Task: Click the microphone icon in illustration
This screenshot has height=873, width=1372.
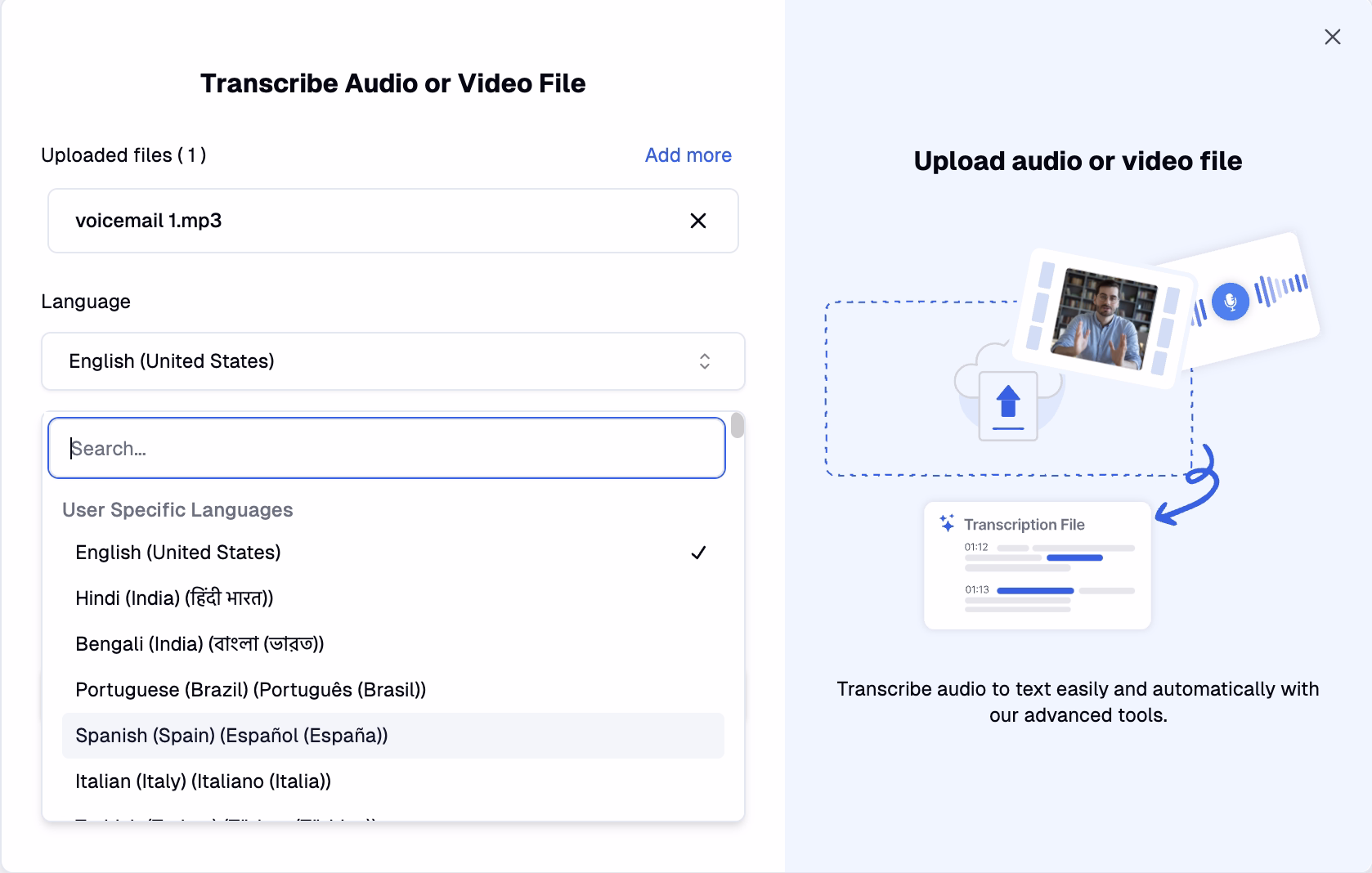Action: 1230,302
